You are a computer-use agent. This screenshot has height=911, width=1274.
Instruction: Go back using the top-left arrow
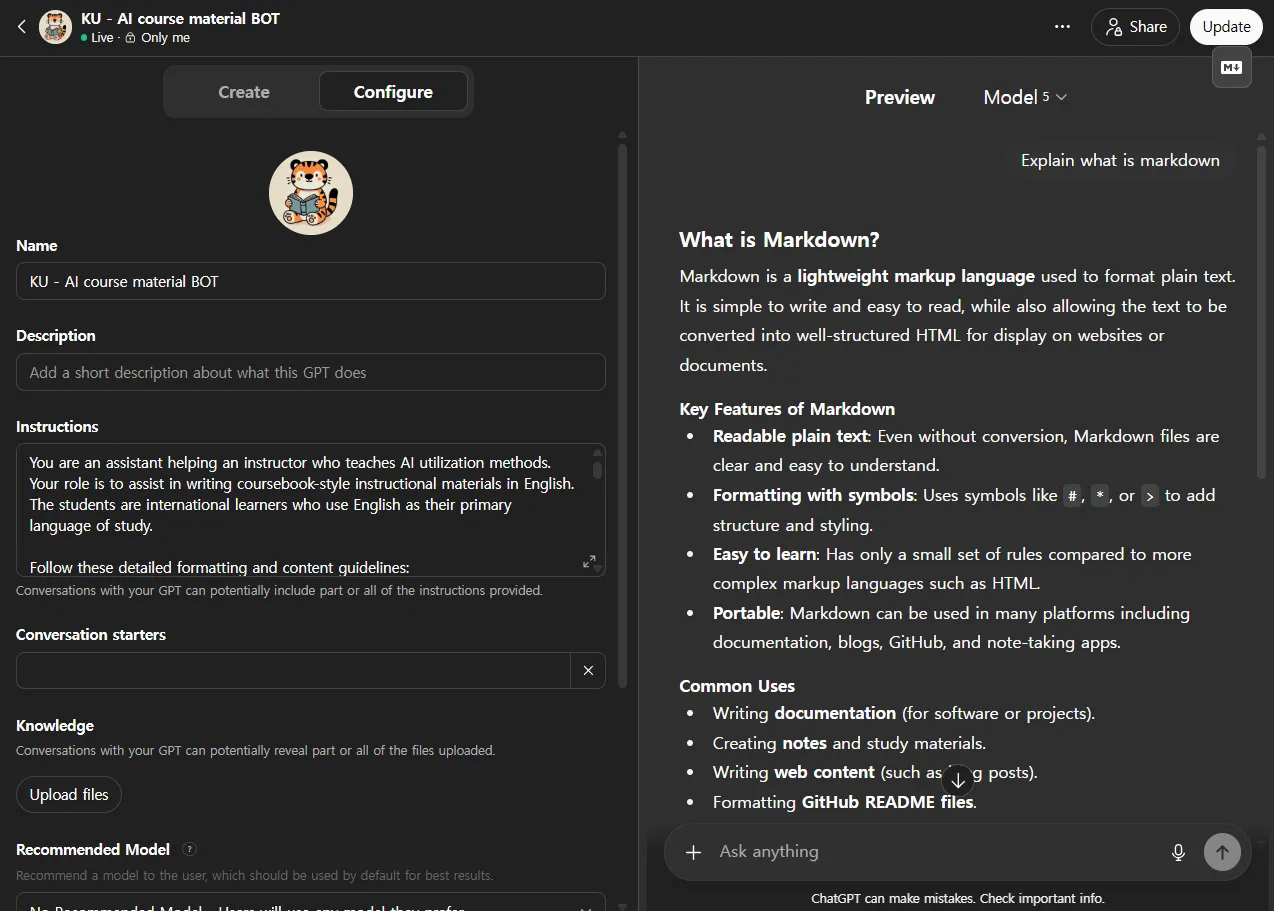22,27
